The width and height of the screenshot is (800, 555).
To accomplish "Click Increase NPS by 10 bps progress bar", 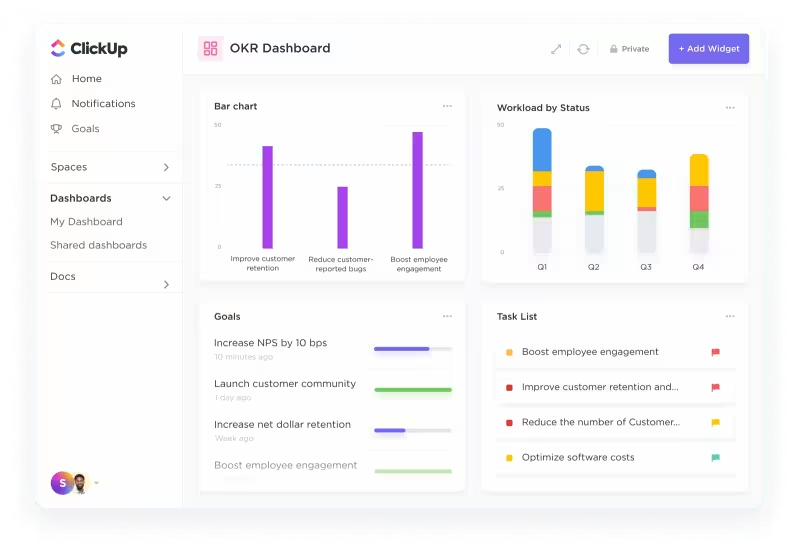I will pyautogui.click(x=413, y=349).
